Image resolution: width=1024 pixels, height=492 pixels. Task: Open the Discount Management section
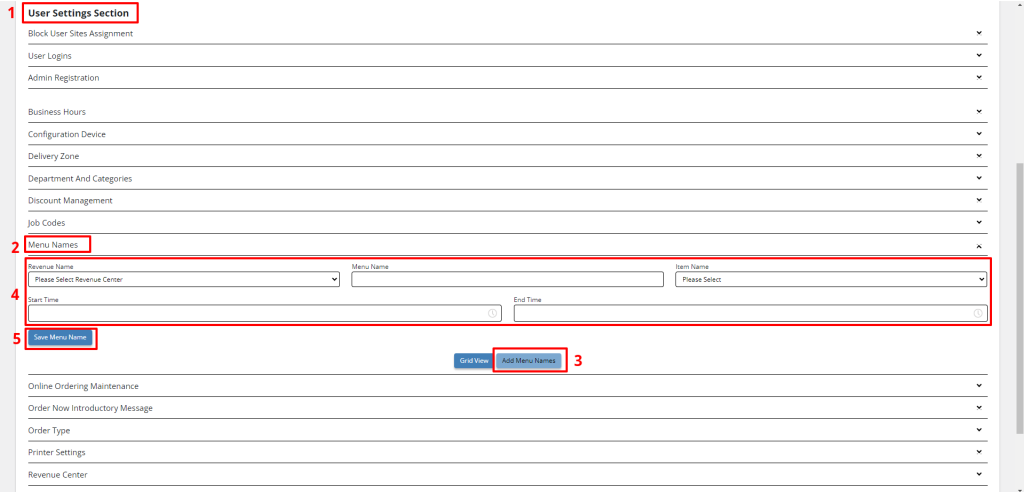979,200
